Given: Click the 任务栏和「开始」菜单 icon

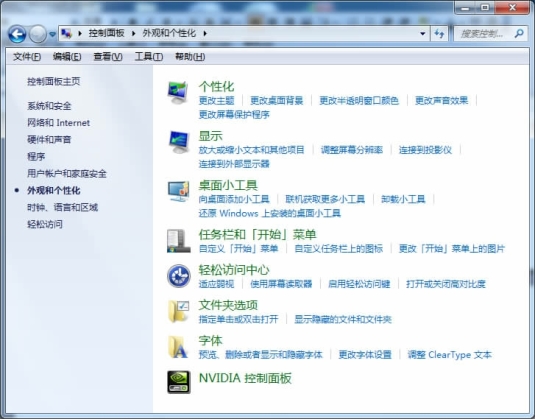Looking at the screenshot, I should click(x=178, y=241).
